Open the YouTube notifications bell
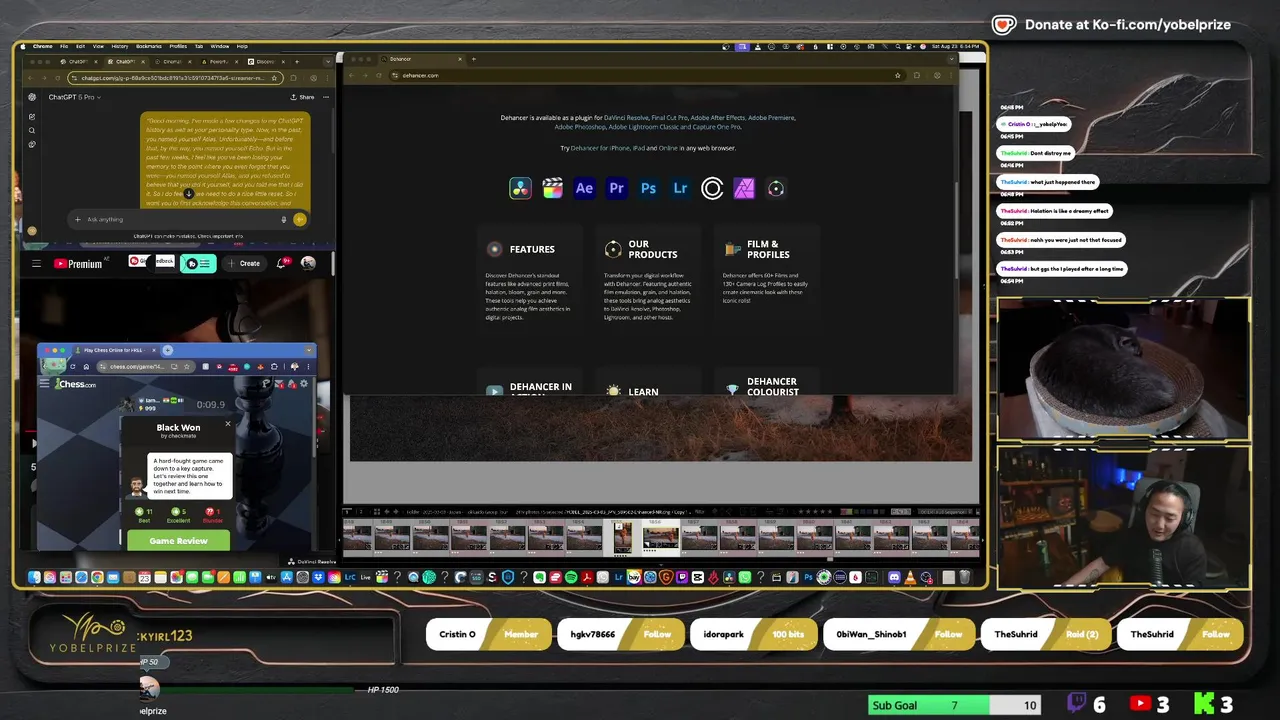Image resolution: width=1280 pixels, height=720 pixels. (282, 263)
